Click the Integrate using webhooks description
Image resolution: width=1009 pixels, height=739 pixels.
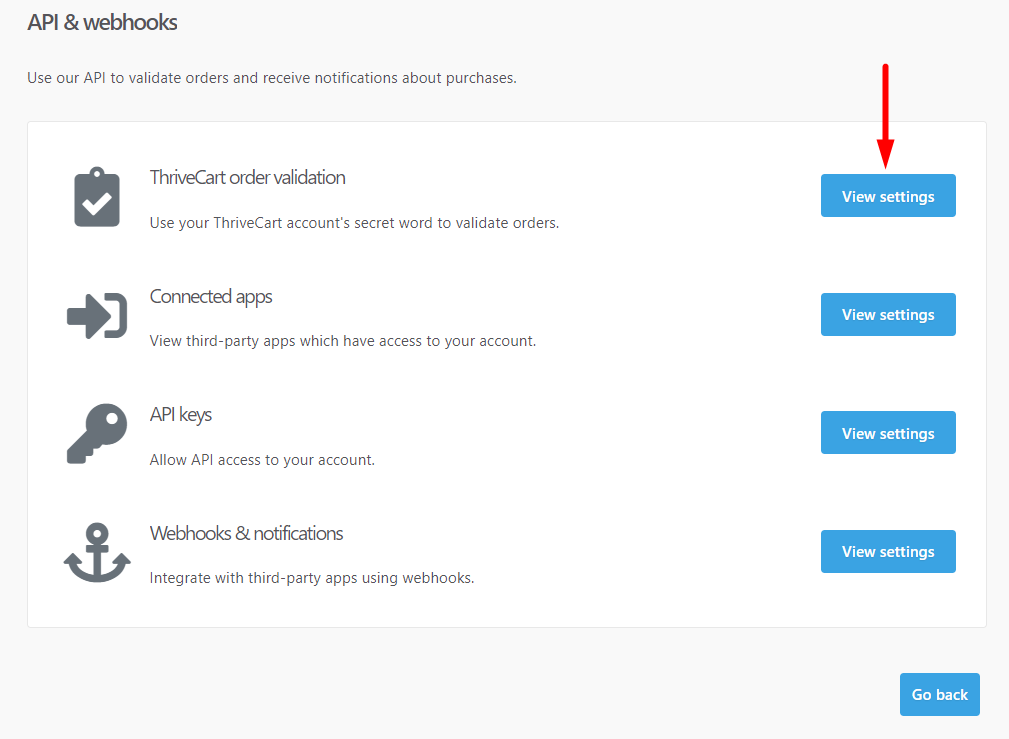coord(312,578)
